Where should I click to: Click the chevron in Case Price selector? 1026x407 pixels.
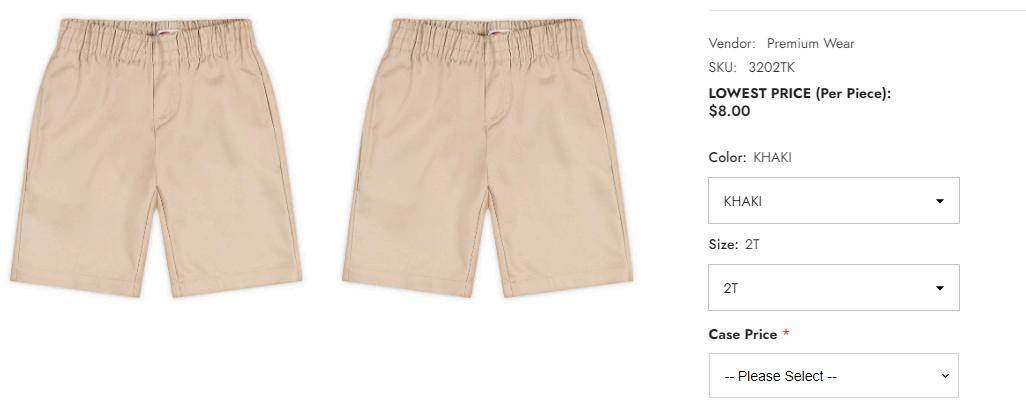[x=945, y=376]
